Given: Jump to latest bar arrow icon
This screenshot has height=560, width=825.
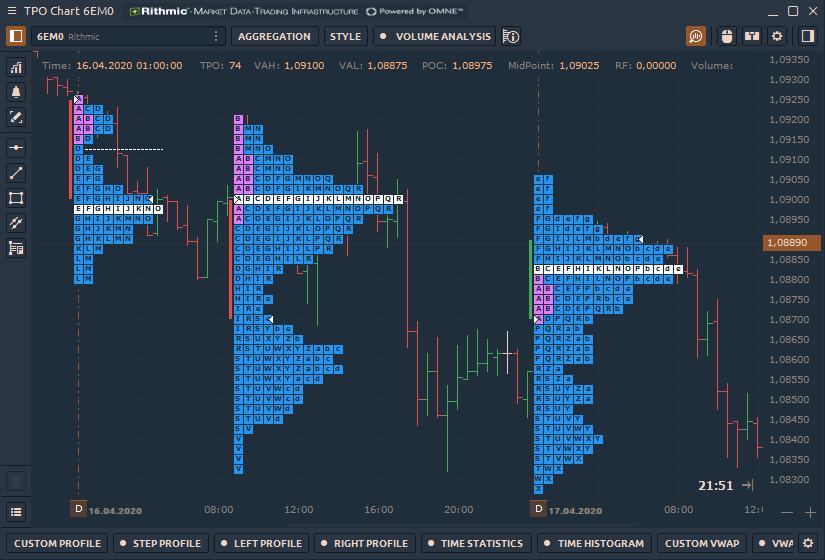Looking at the screenshot, I should (x=748, y=485).
